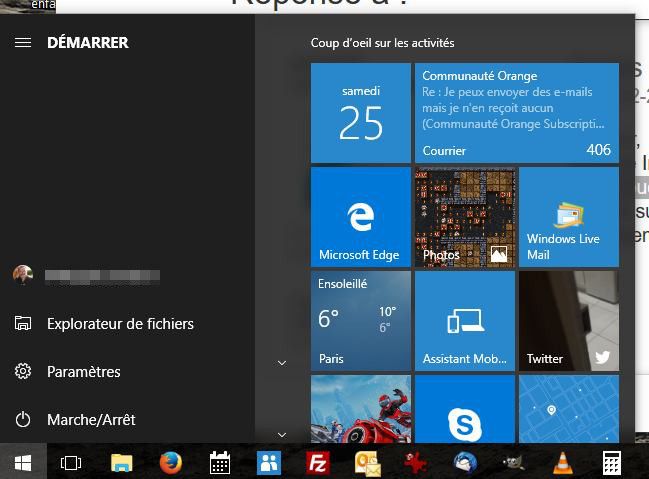Open the Calculator from the taskbar
Screen dimensions: 649x479
pyautogui.click(x=612, y=462)
